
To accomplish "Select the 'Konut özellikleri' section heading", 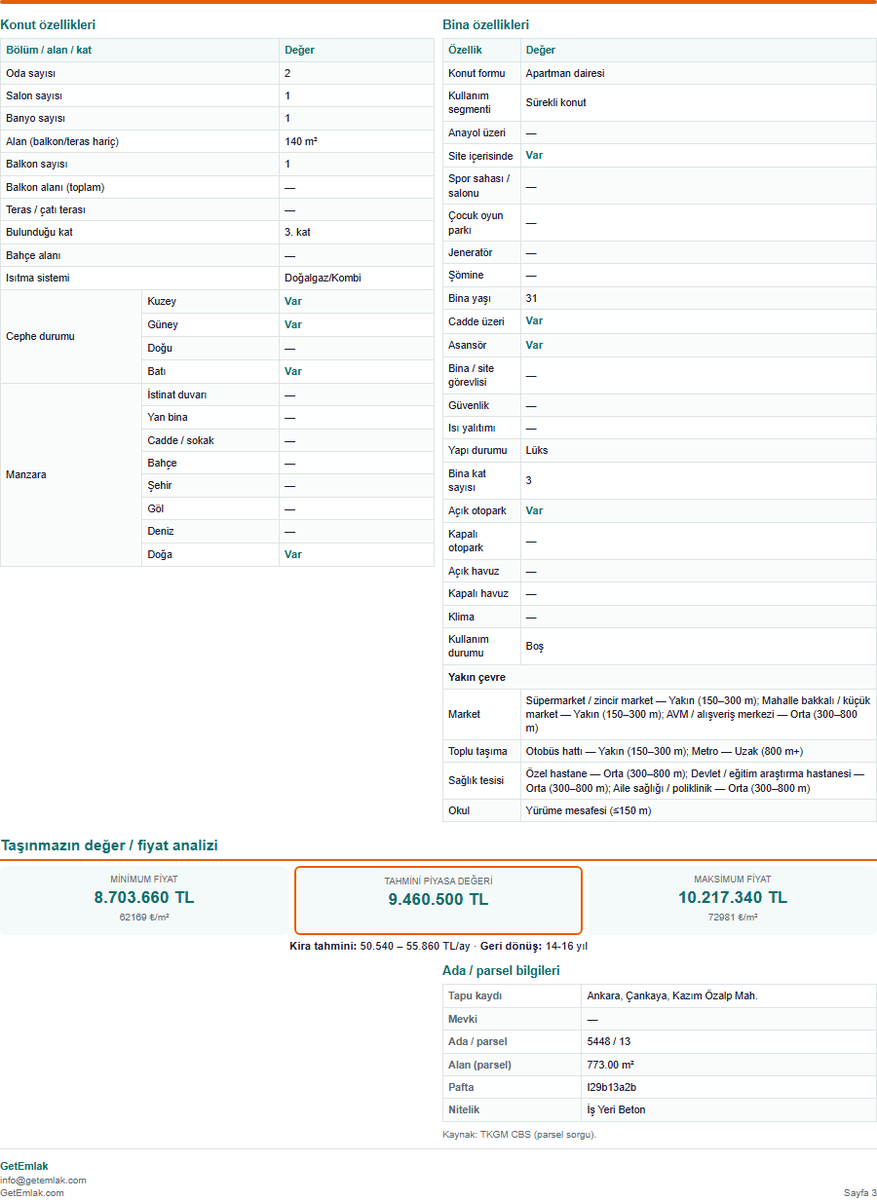I will (x=48, y=24).
